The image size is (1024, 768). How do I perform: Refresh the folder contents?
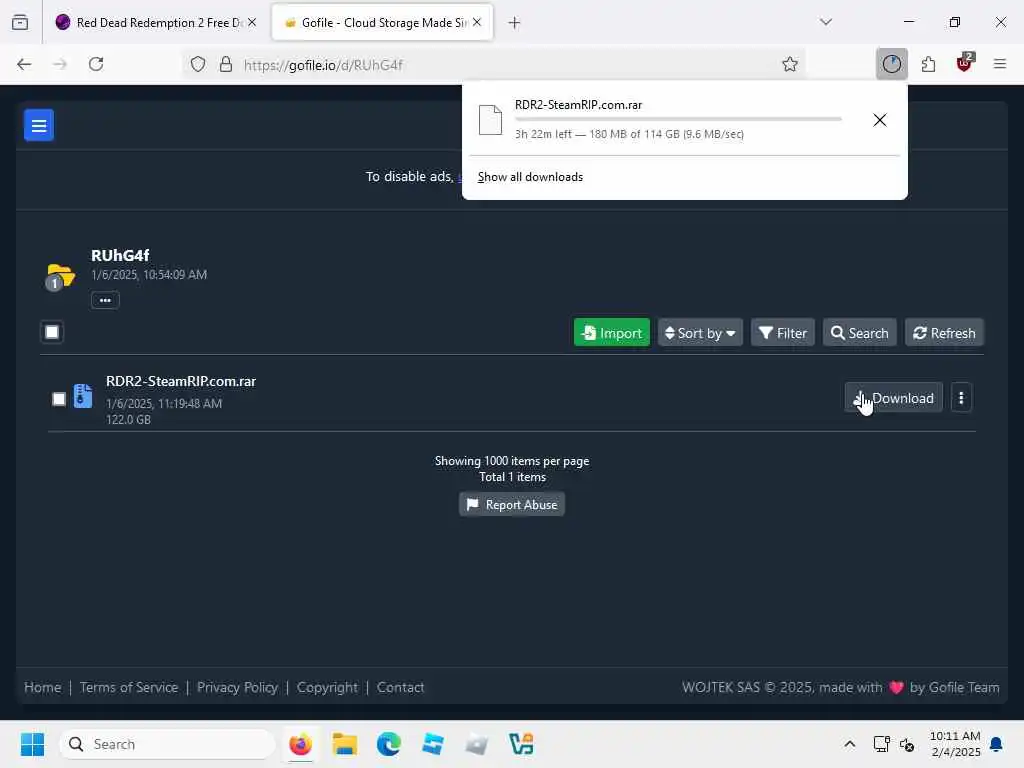[x=944, y=333]
